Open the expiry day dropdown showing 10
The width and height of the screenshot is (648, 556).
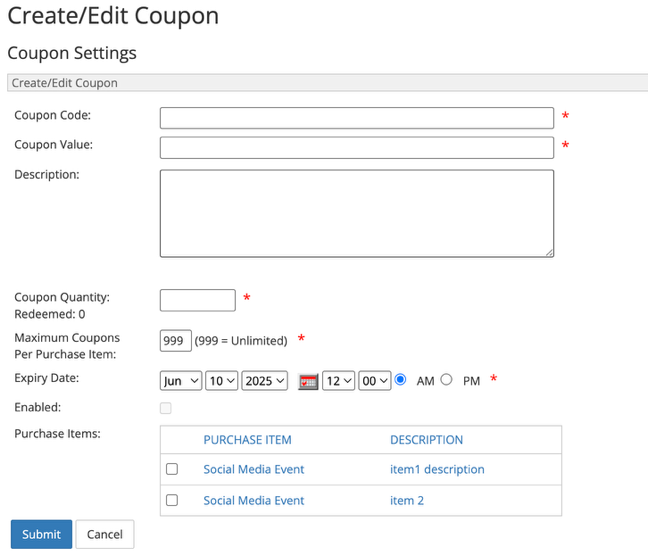[x=222, y=381]
